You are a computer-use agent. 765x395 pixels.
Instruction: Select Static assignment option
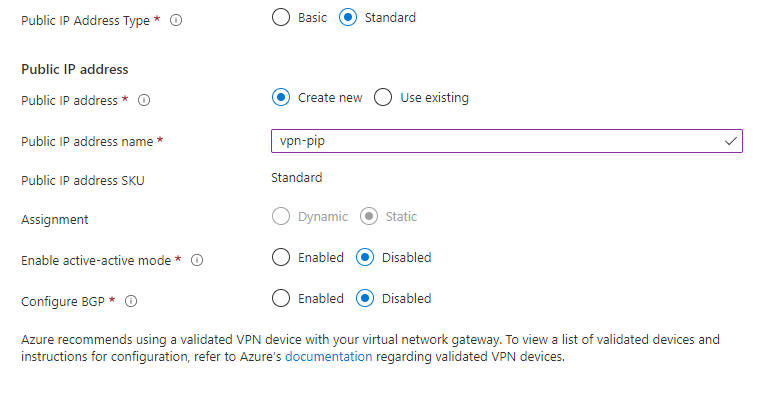(x=369, y=217)
